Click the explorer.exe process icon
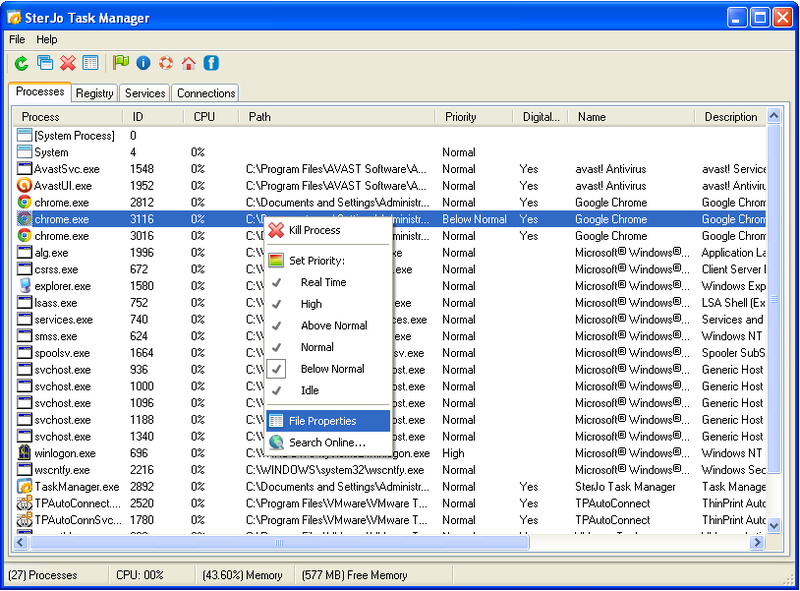Screen dimensions: 800x591 click(x=24, y=286)
